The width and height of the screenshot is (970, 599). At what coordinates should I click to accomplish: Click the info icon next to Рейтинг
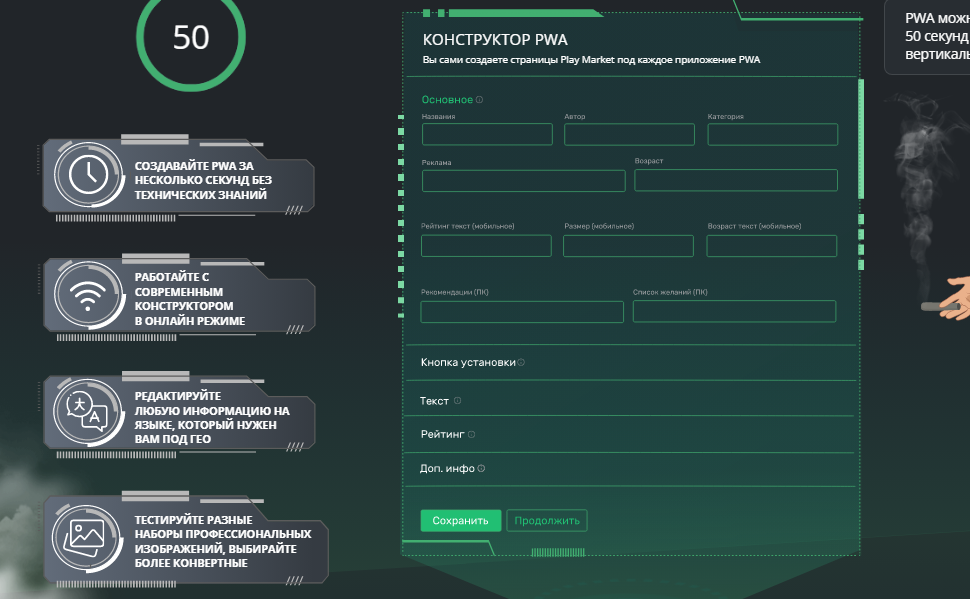point(471,434)
